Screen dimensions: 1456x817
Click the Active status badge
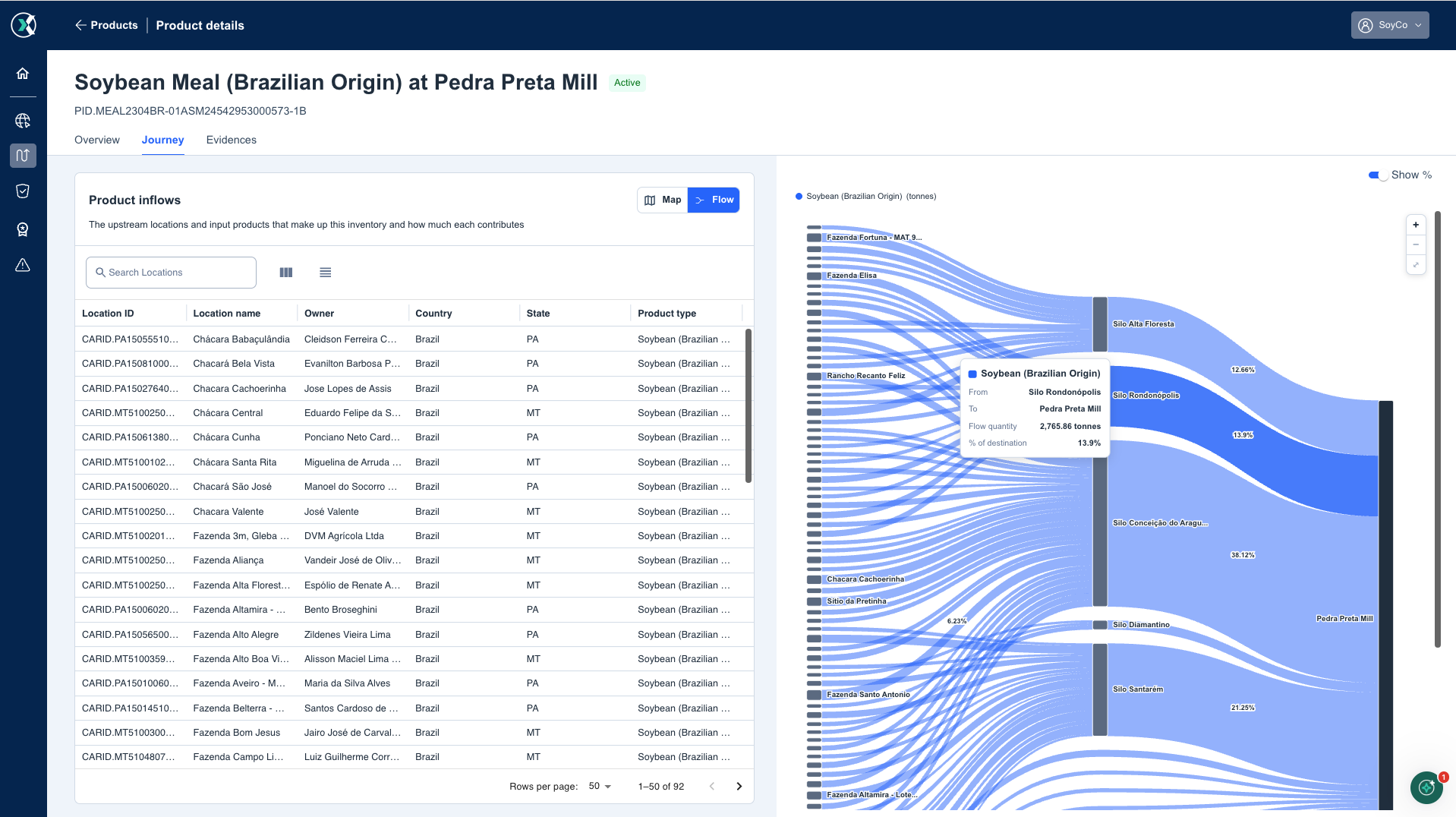point(627,83)
